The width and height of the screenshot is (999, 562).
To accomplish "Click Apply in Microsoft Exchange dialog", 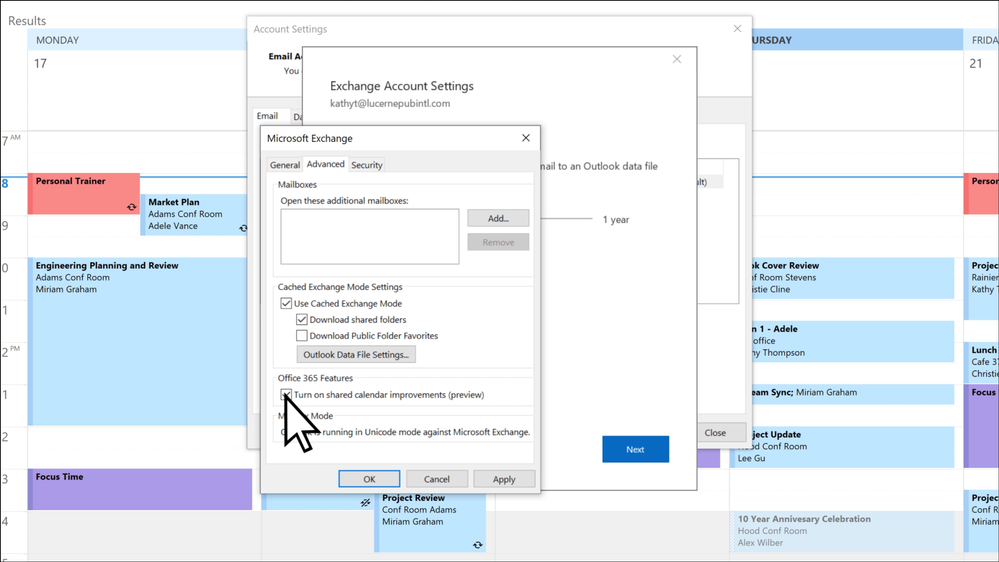I will (x=504, y=479).
